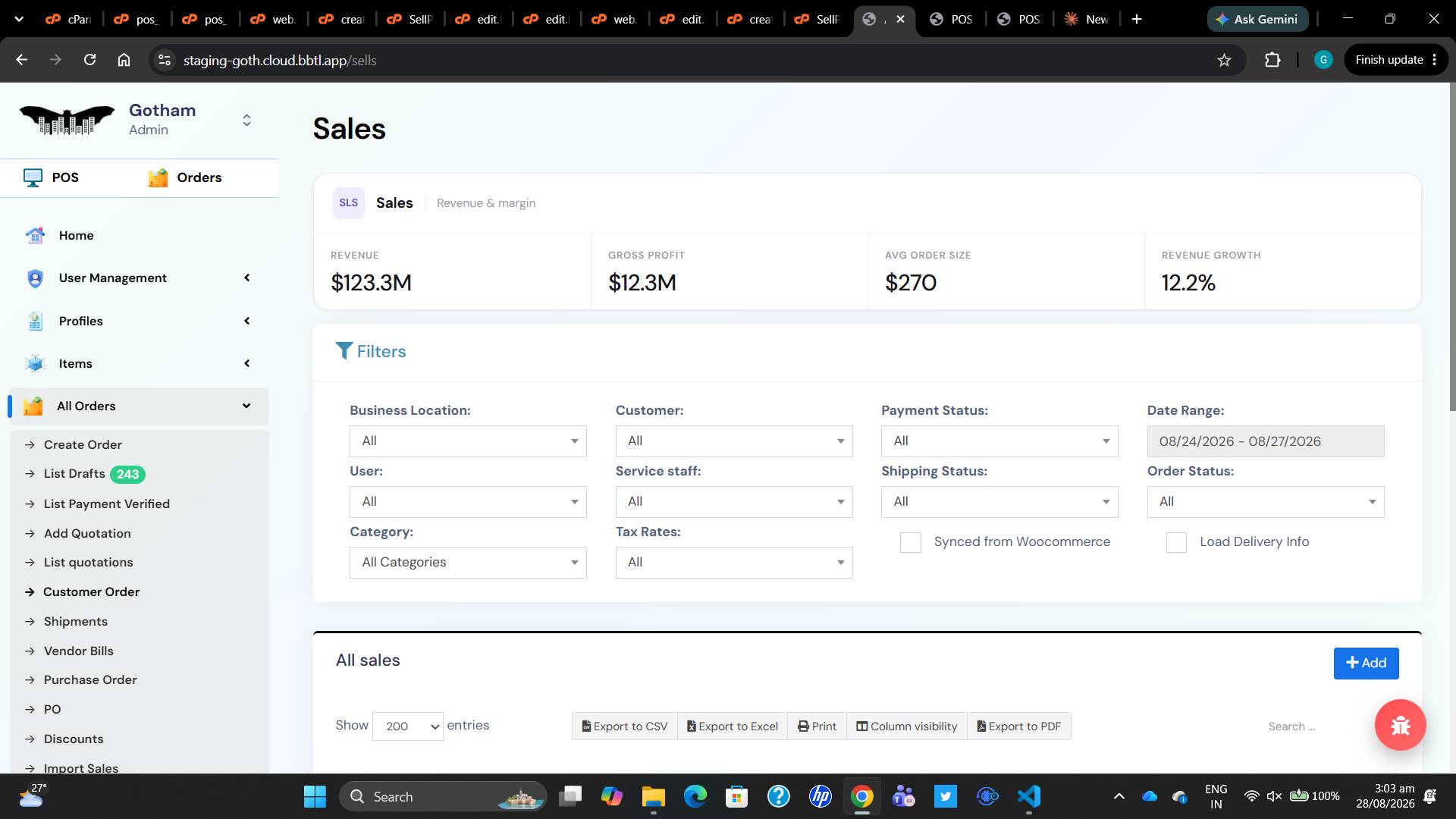Change the Show entries count dropdown
This screenshot has height=819, width=1456.
pyautogui.click(x=408, y=726)
